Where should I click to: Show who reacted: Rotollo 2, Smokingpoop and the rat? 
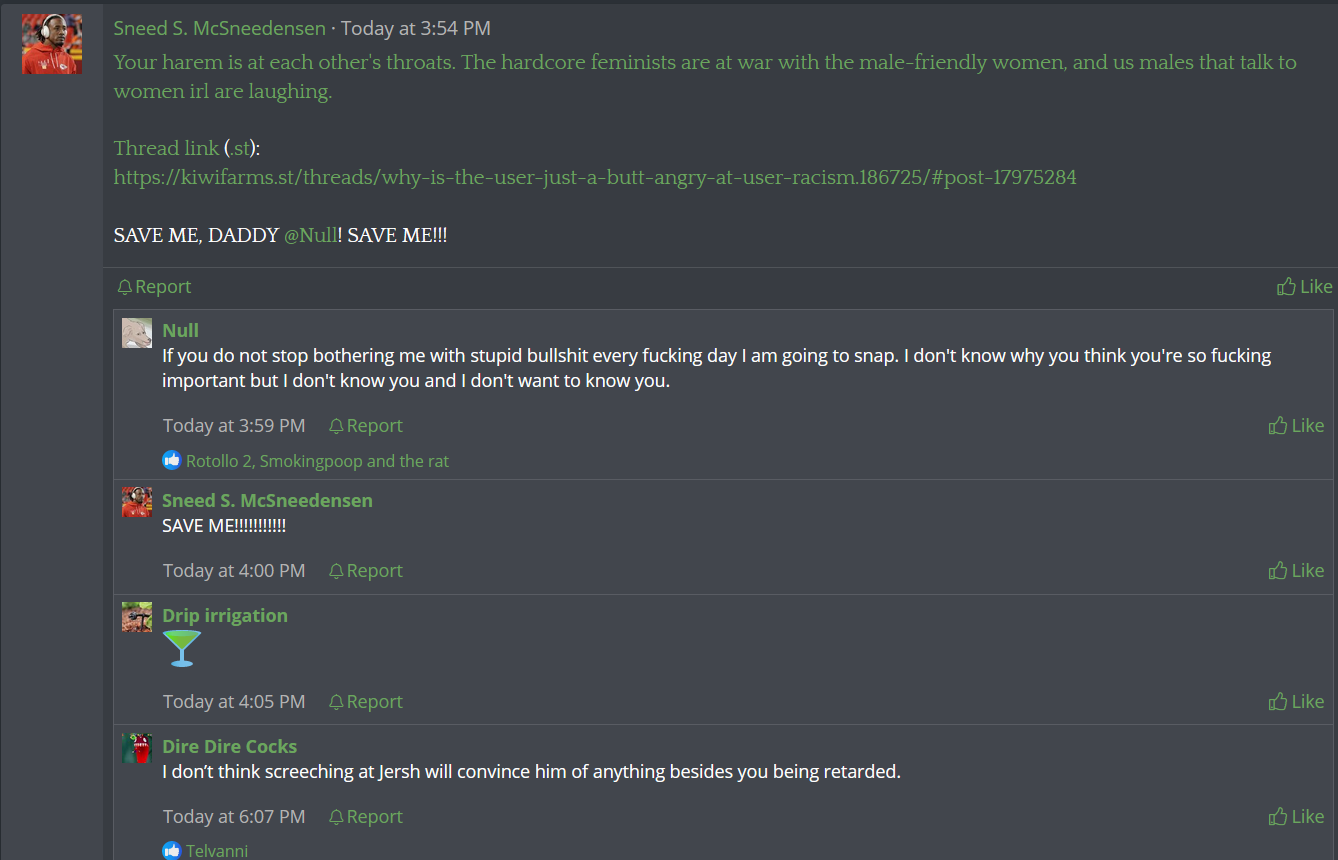coord(317,461)
